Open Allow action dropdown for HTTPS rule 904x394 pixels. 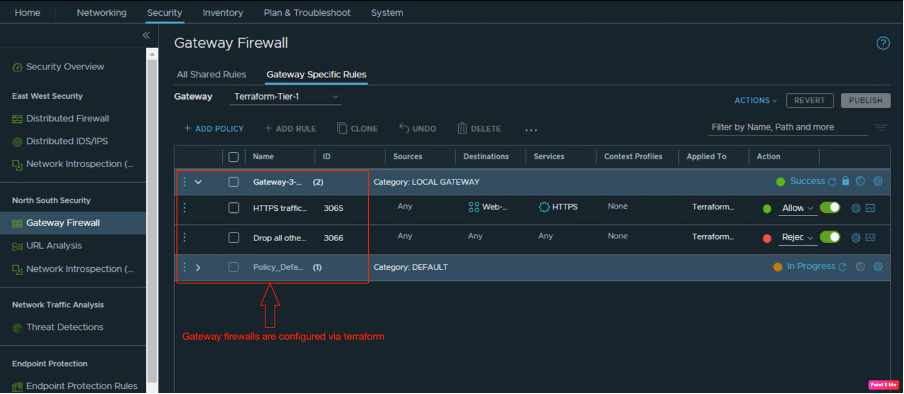(x=797, y=208)
